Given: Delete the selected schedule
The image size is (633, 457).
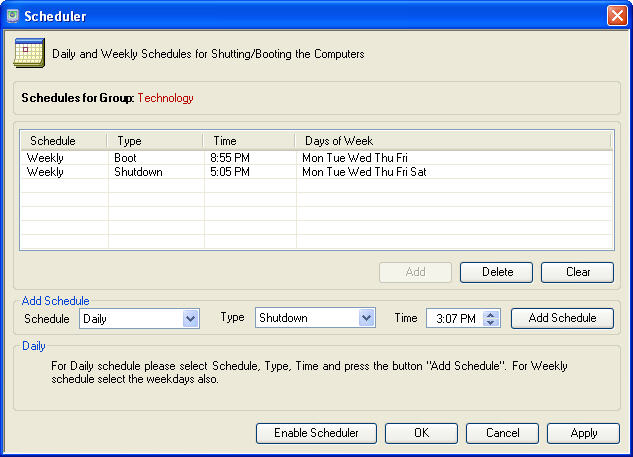Looking at the screenshot, I should click(x=497, y=272).
